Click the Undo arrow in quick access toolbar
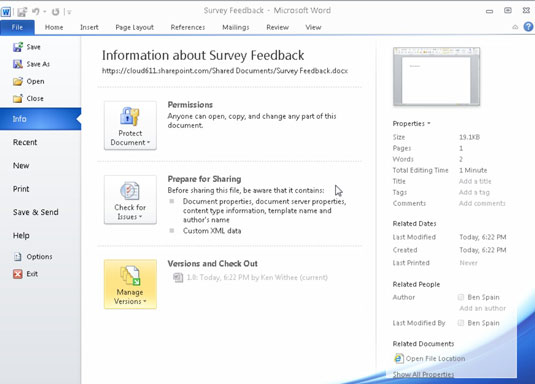Image resolution: width=535 pixels, height=384 pixels. point(35,12)
